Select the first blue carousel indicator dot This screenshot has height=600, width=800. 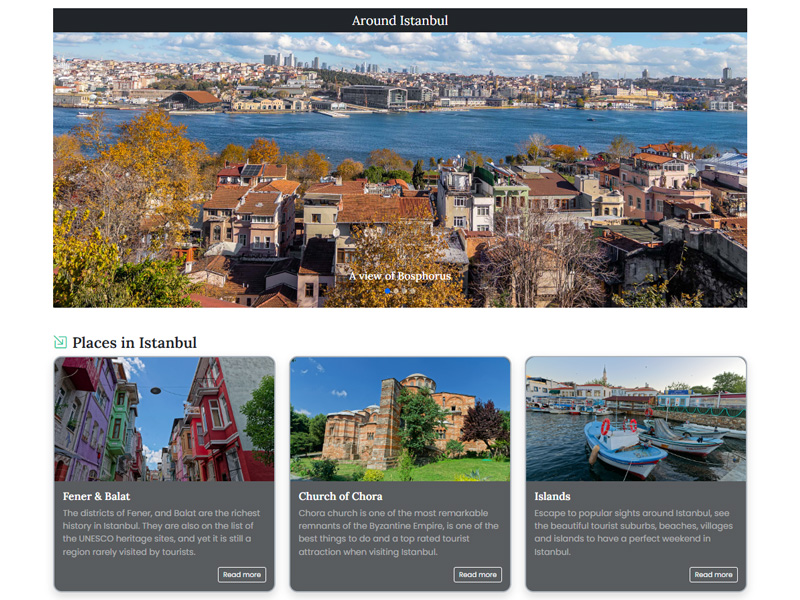point(388,291)
